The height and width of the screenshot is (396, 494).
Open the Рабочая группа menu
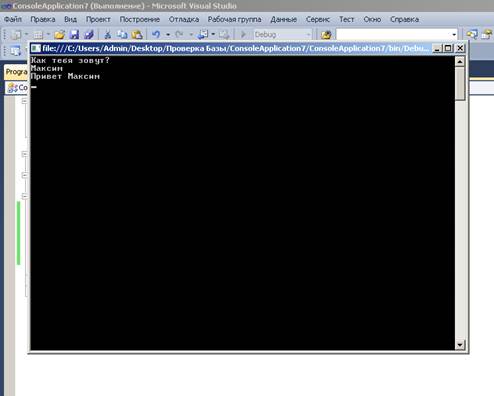pyautogui.click(x=234, y=19)
